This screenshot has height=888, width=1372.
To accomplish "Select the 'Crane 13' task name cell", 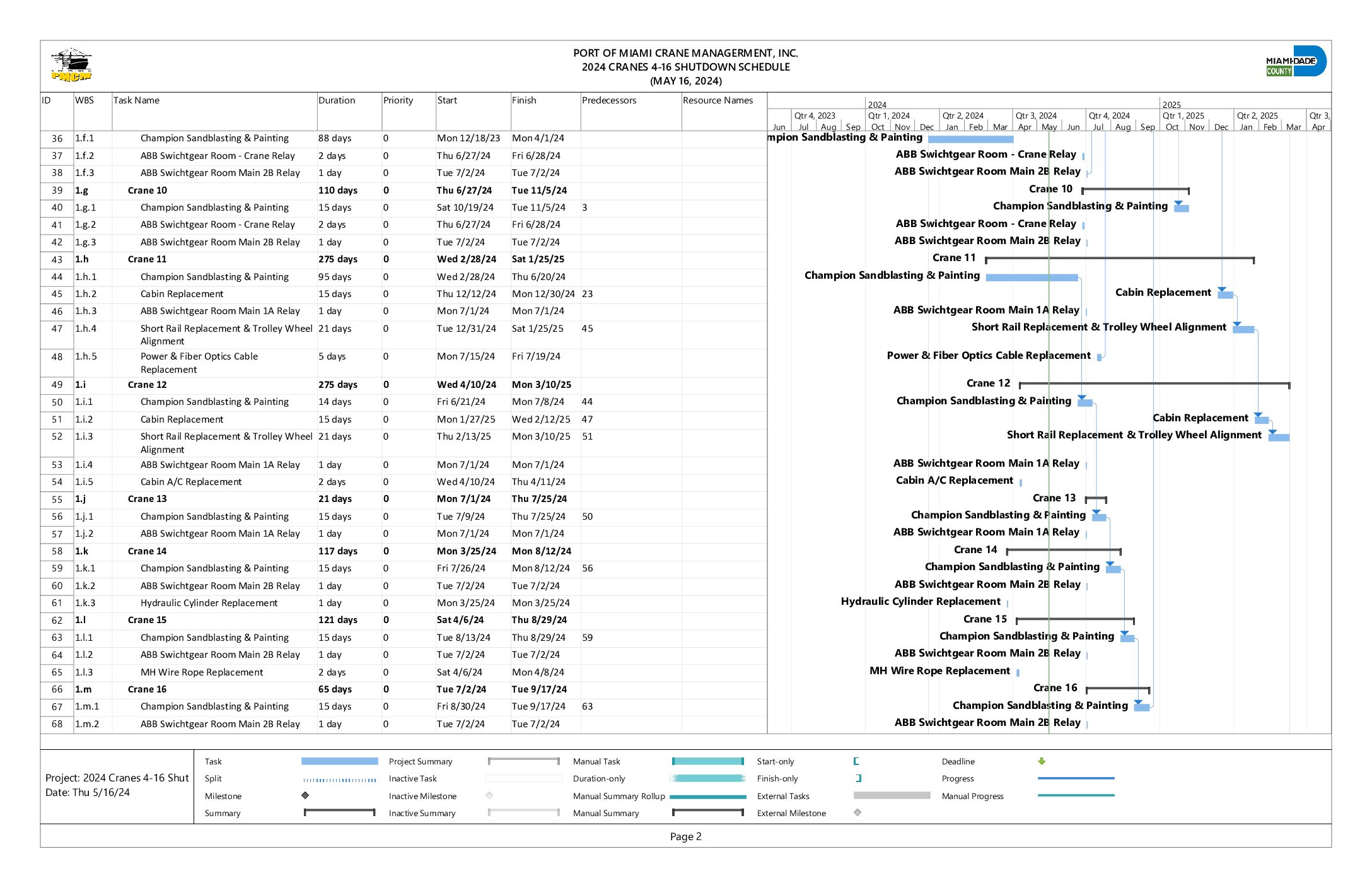I will click(214, 499).
